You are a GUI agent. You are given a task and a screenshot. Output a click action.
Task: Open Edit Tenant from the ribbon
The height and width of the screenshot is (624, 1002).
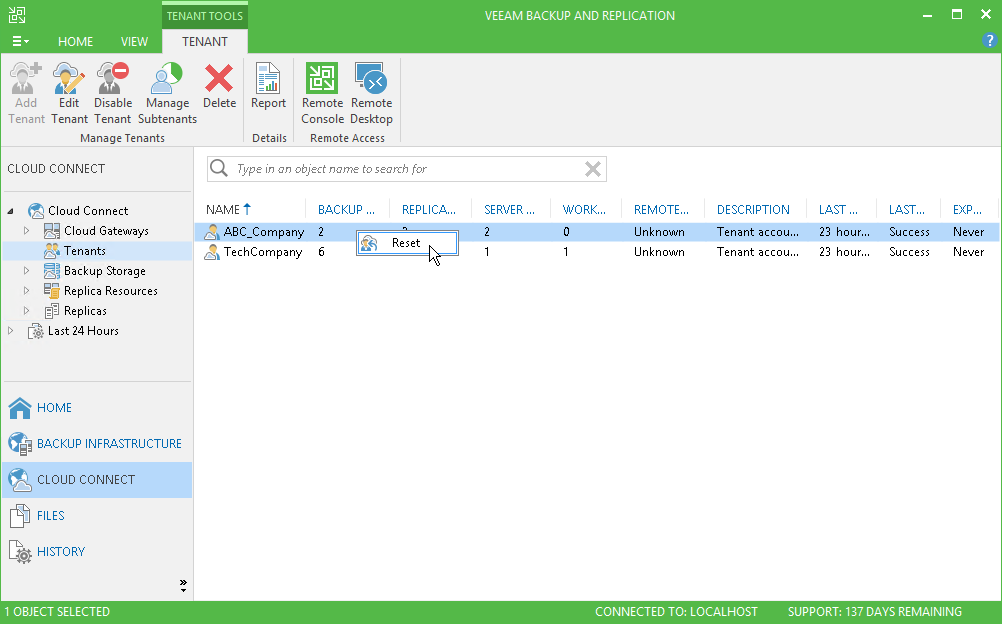(x=69, y=93)
